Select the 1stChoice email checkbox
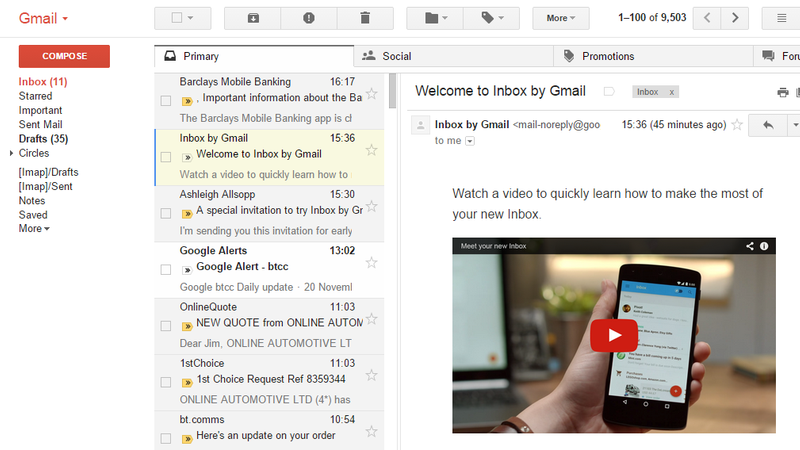This screenshot has height=450, width=800. tap(166, 381)
